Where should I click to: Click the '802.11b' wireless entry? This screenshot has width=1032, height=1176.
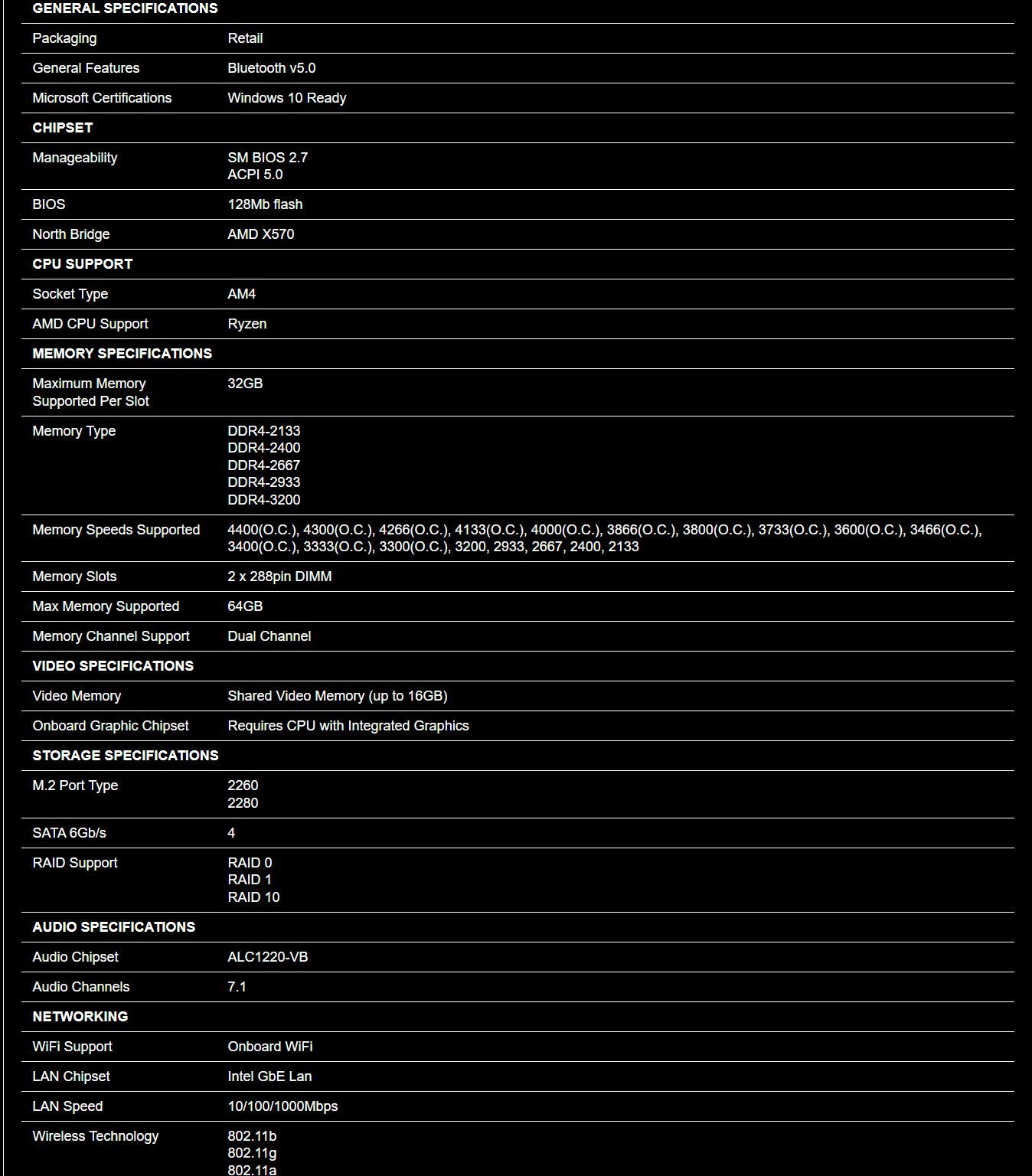pos(252,1136)
